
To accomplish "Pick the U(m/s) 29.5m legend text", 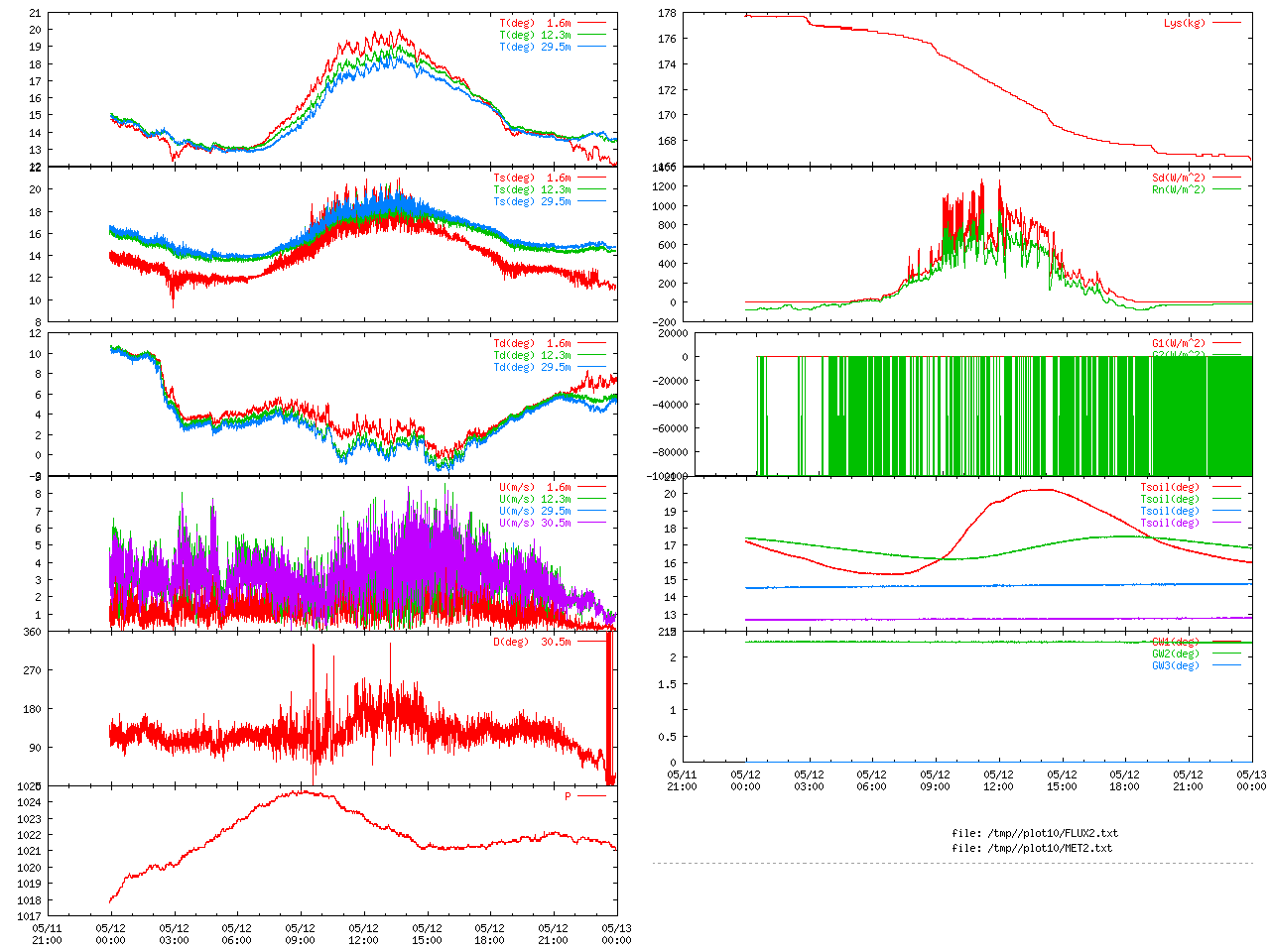I will [536, 511].
